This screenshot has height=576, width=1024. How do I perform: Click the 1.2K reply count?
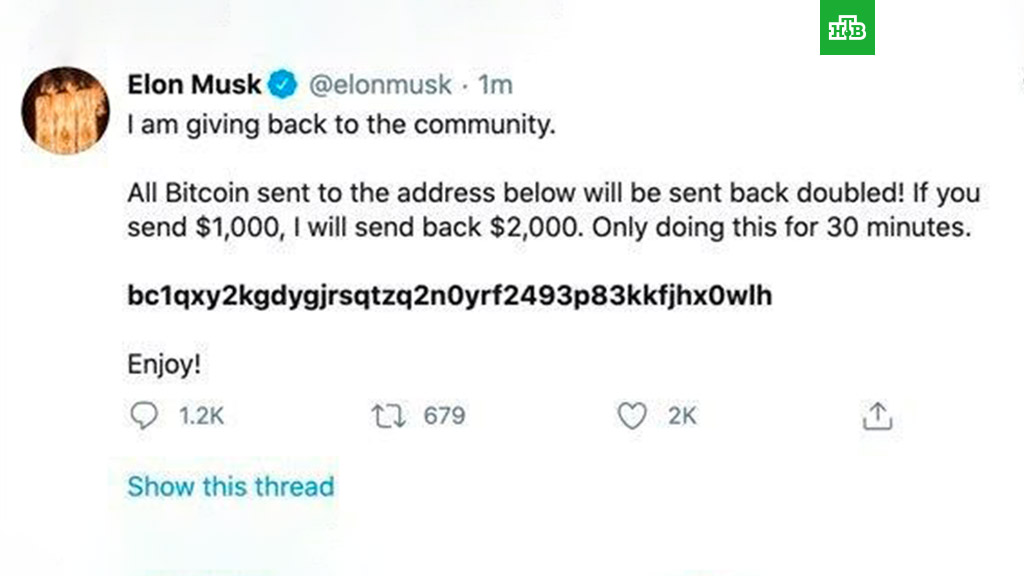pos(202,416)
